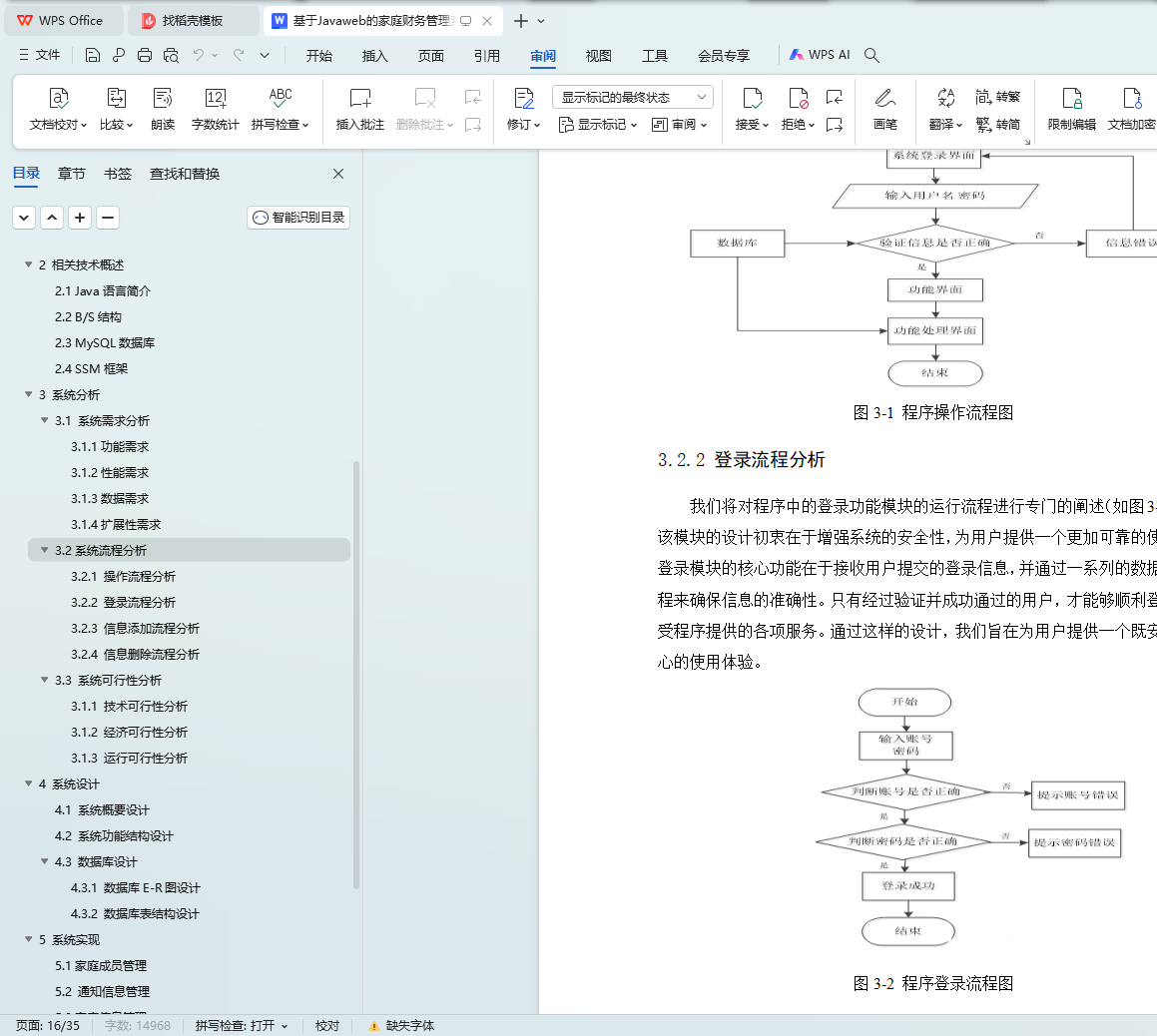Open the 比较 compare documents tool
Screen dimensions: 1157x1036
click(x=117, y=109)
